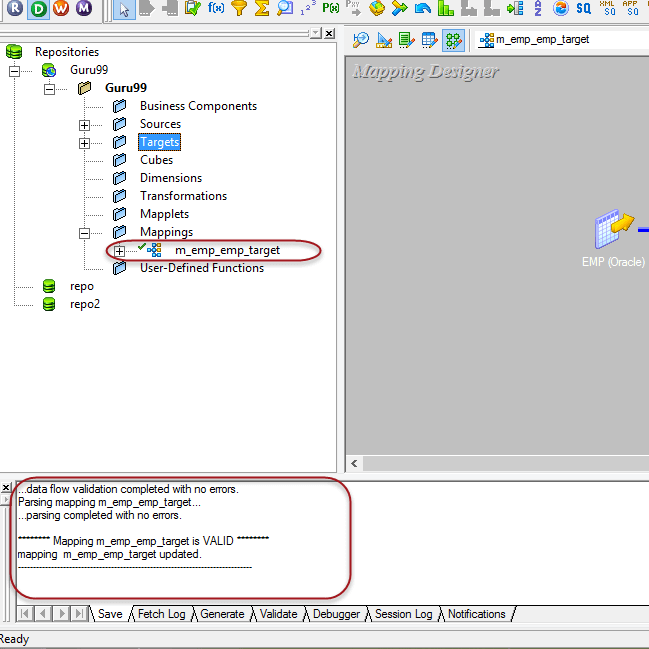The height and width of the screenshot is (649, 649).
Task: Add a Filter transformation from the toolbar
Action: point(239,9)
